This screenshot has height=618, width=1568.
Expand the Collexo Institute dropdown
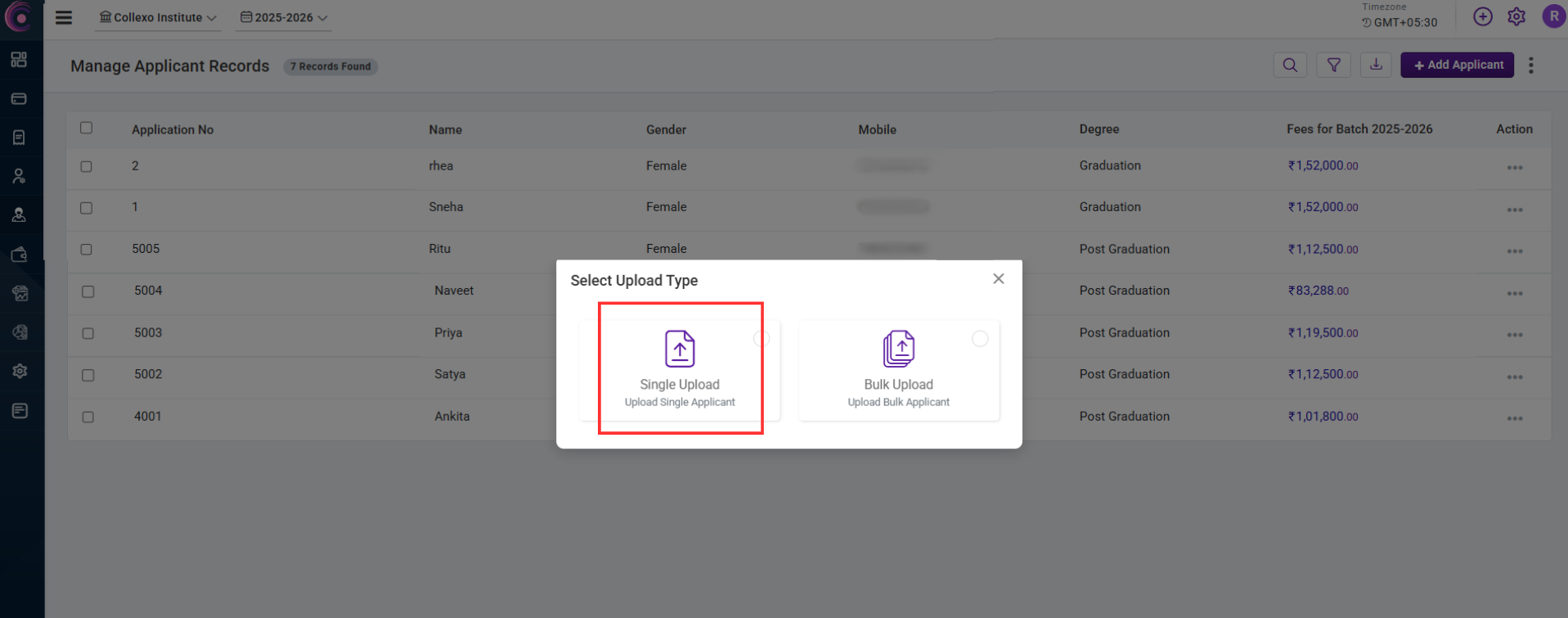(x=158, y=17)
